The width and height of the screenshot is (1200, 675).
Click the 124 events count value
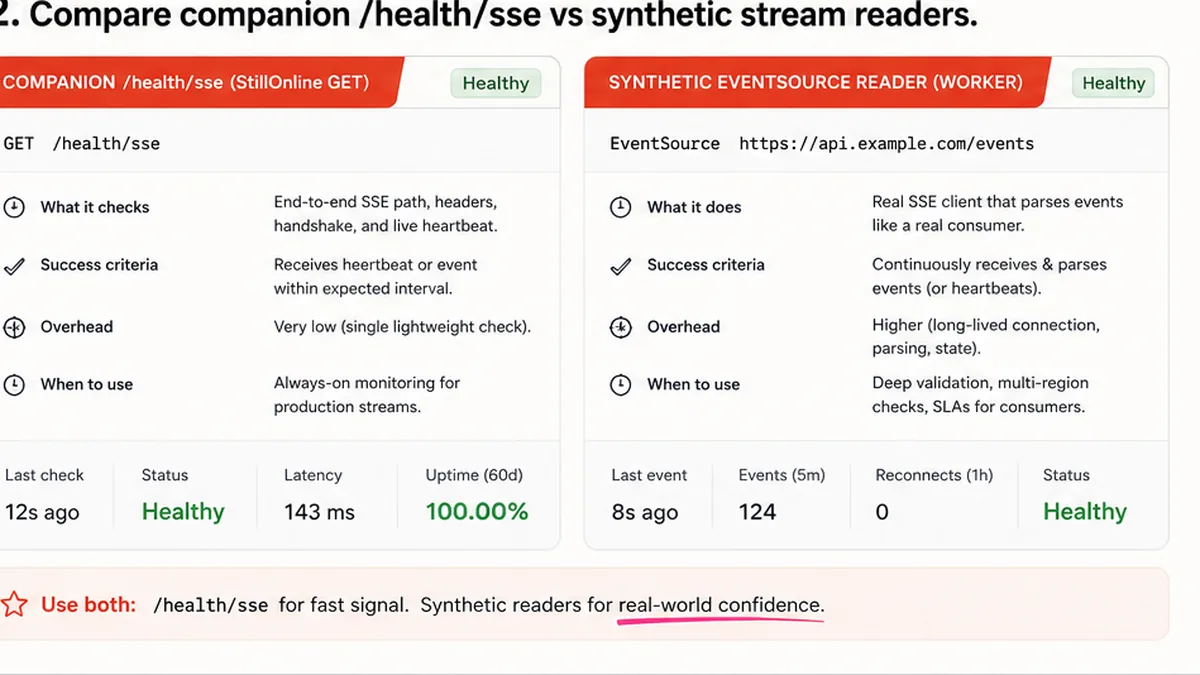click(x=758, y=512)
